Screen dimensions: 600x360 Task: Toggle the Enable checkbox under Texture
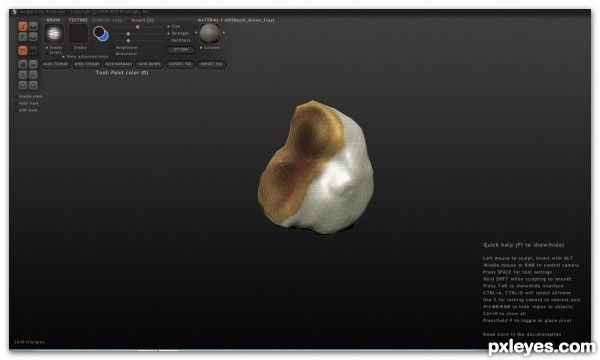click(x=72, y=47)
